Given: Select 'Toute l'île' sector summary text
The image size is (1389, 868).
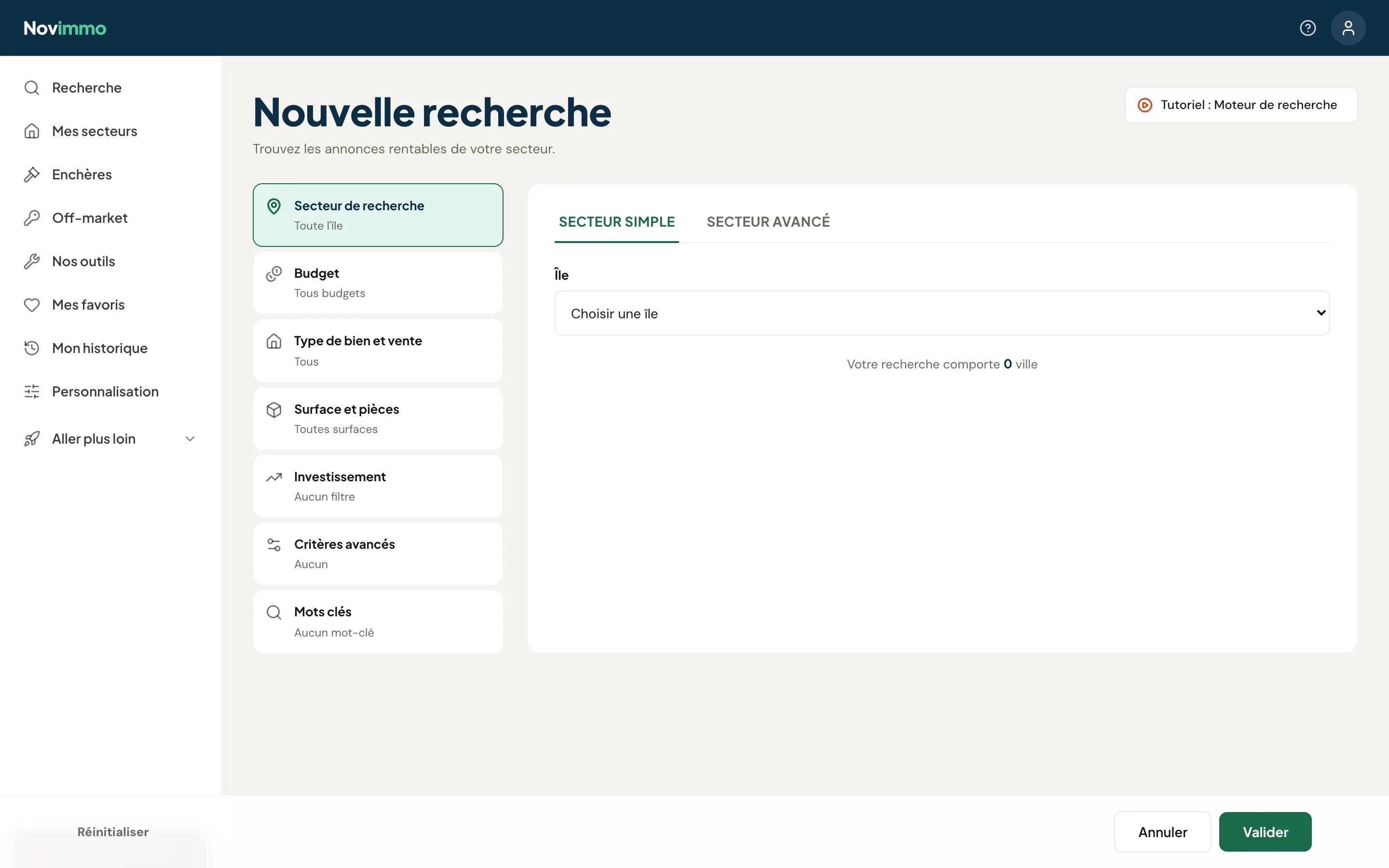Looking at the screenshot, I should pyautogui.click(x=318, y=226).
